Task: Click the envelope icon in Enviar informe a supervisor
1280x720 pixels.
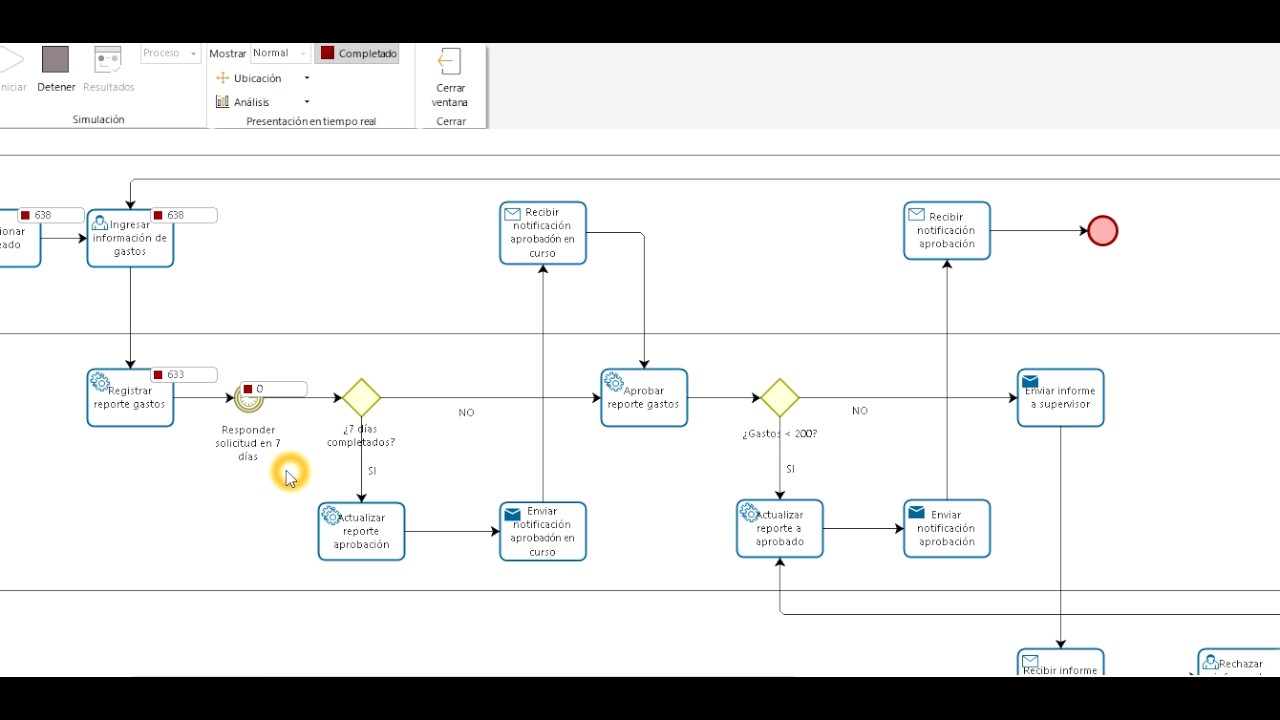Action: [x=1030, y=381]
